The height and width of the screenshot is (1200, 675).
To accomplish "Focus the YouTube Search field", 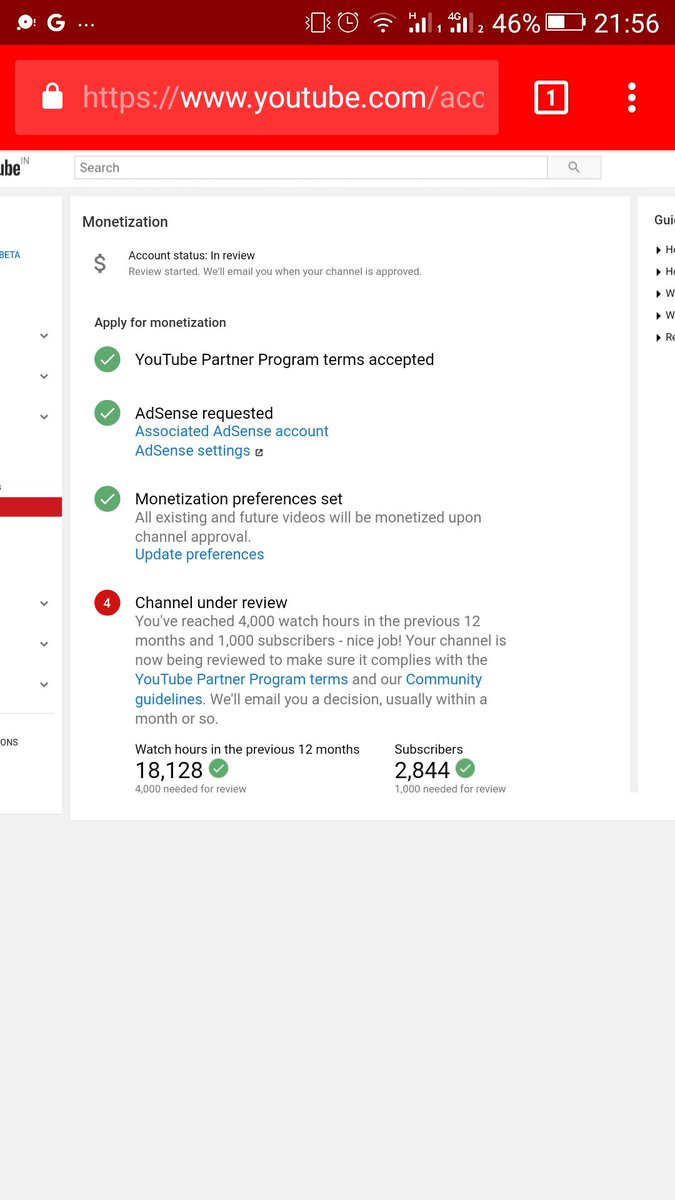I will click(x=311, y=168).
